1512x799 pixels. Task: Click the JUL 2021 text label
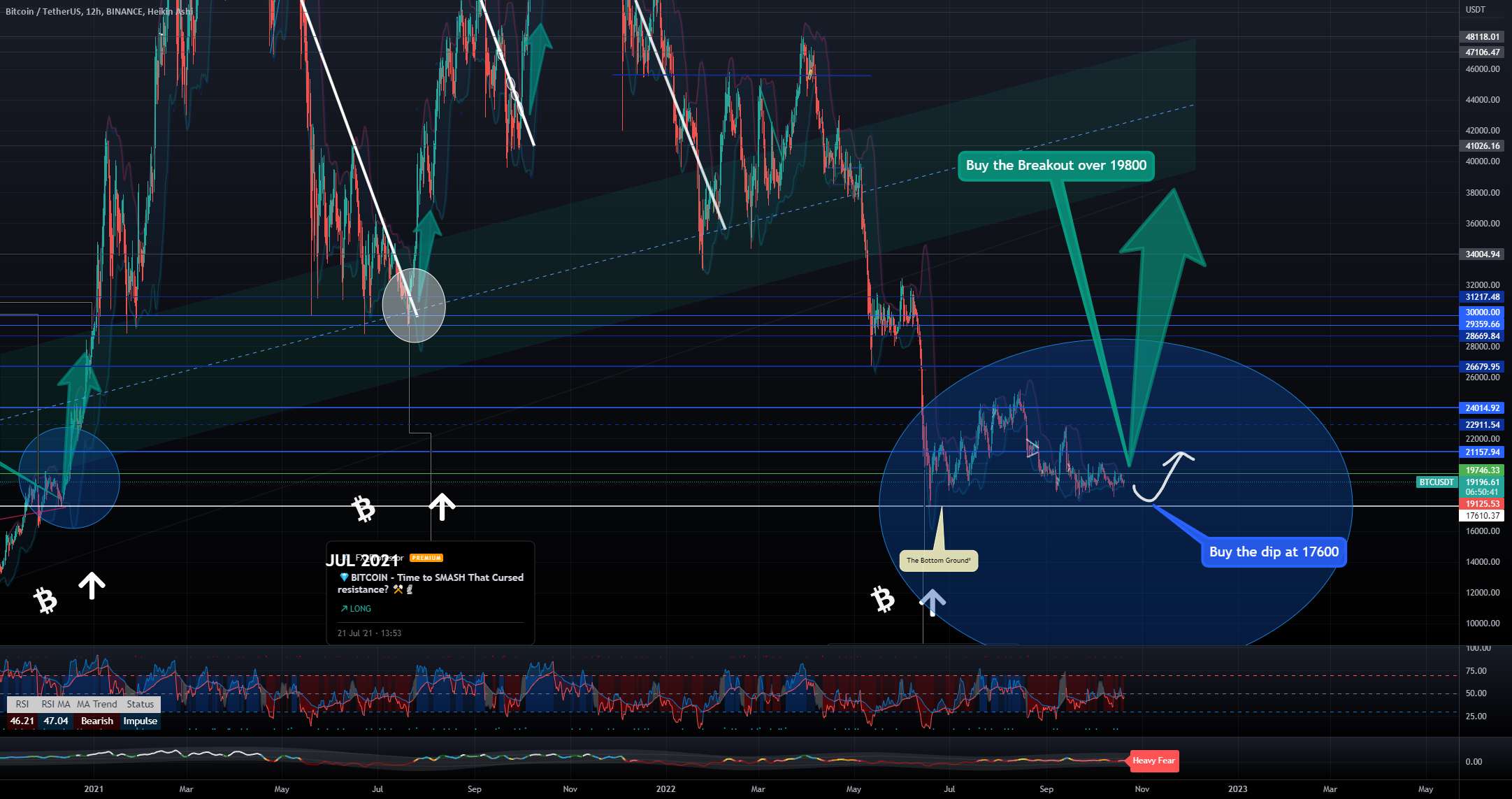[x=361, y=561]
